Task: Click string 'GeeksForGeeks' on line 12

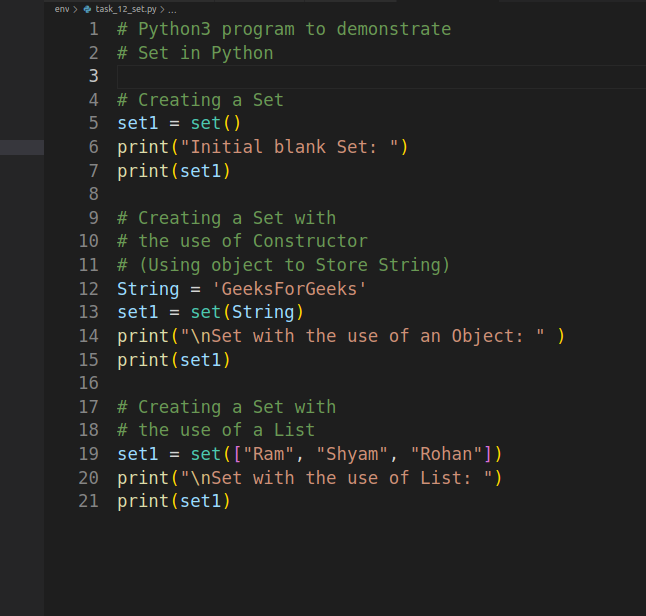Action: [289, 289]
